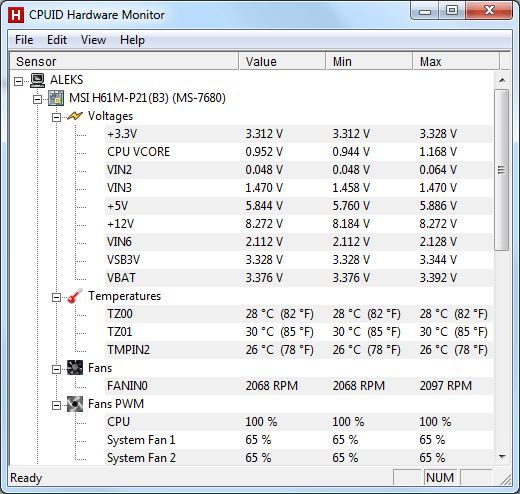Click the vertical scrollbar thumb
The width and height of the screenshot is (520, 494).
(x=502, y=170)
